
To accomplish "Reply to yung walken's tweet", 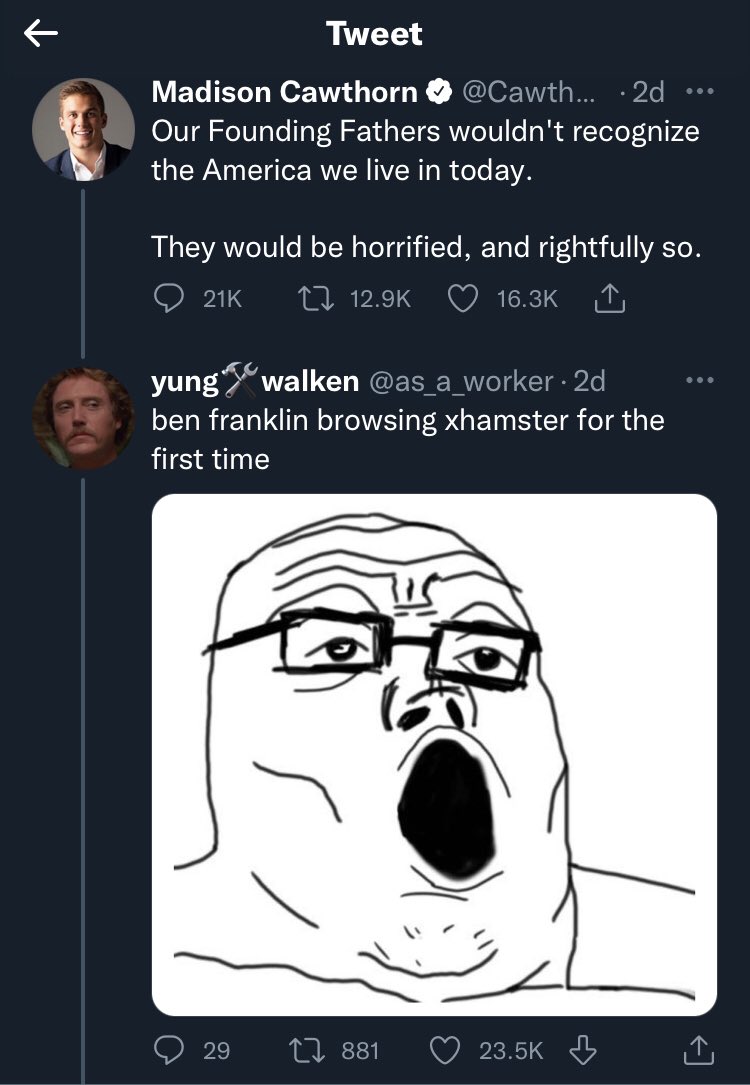I will pyautogui.click(x=167, y=1049).
